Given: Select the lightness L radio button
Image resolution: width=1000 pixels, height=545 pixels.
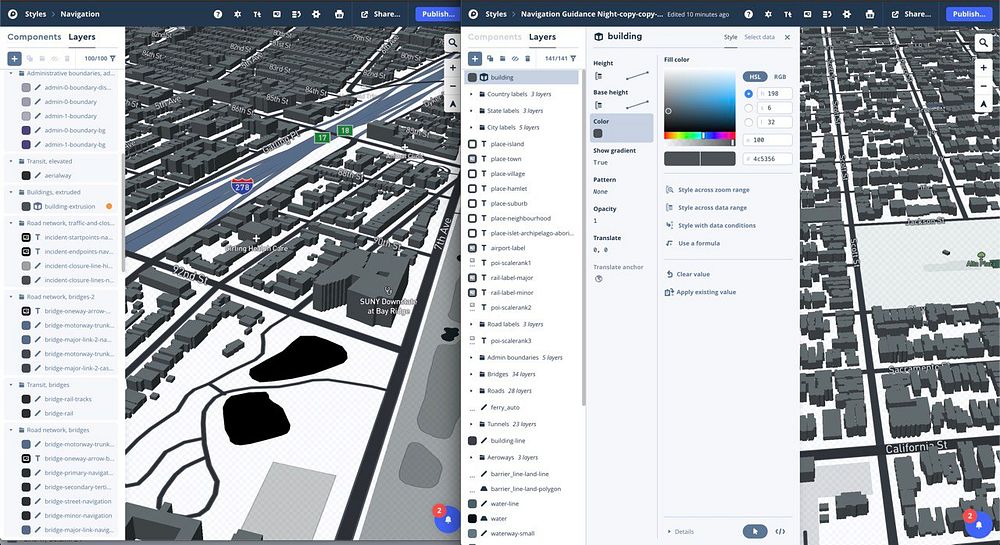Looking at the screenshot, I should pyautogui.click(x=749, y=122).
